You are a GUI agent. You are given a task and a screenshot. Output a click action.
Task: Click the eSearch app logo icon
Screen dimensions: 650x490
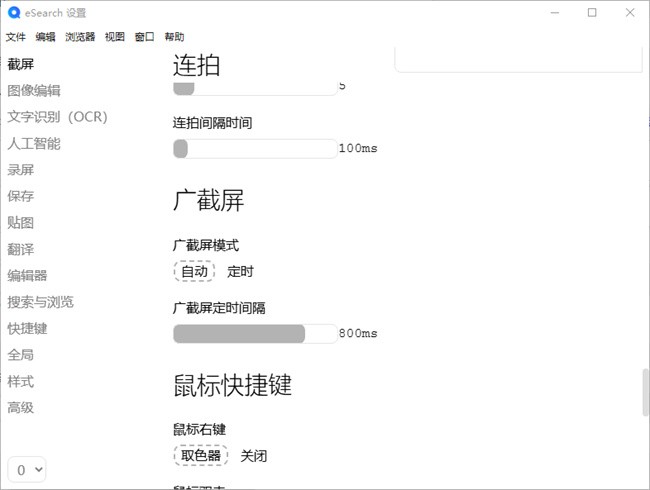(x=13, y=13)
